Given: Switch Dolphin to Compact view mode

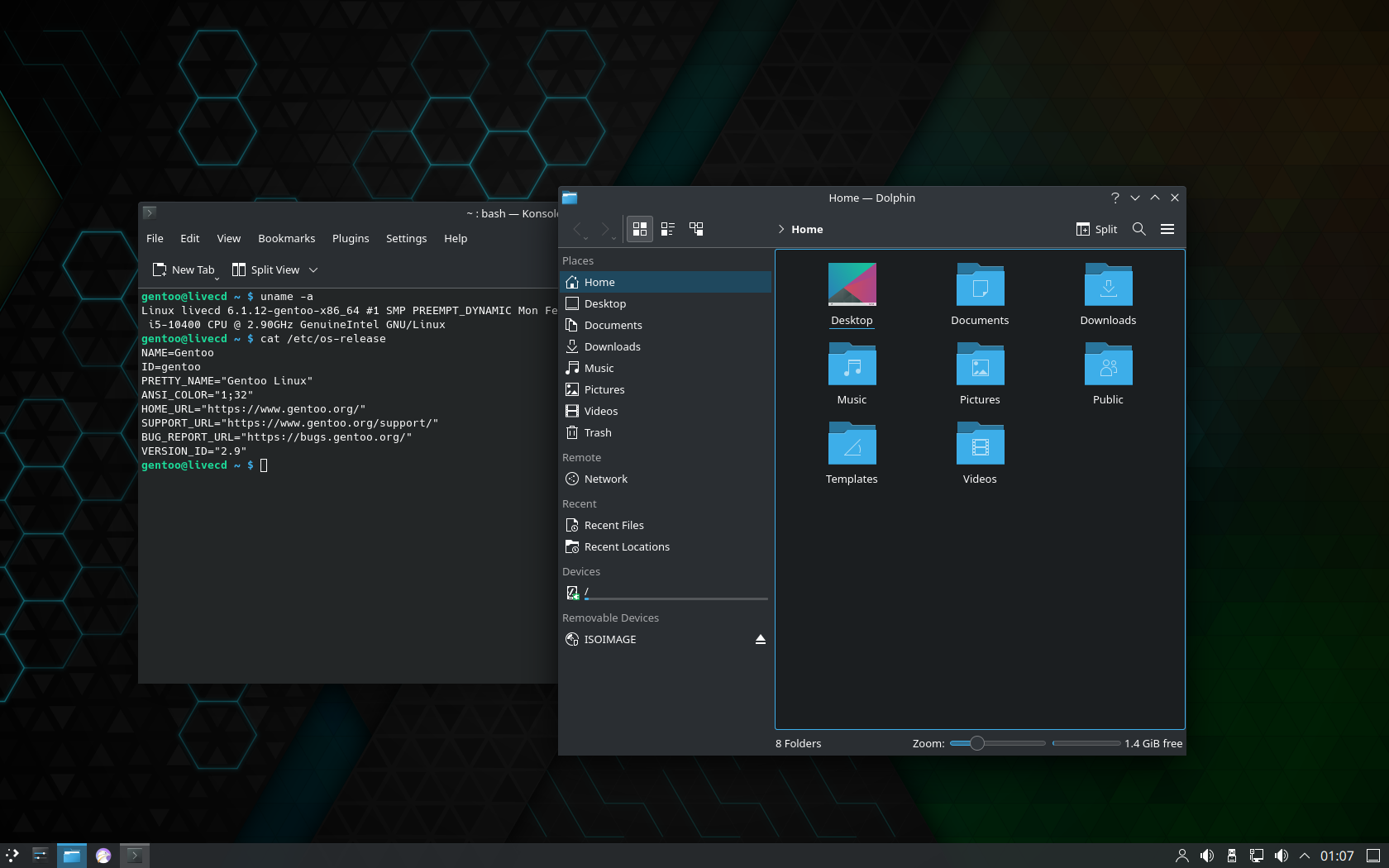Looking at the screenshot, I should tap(668, 229).
